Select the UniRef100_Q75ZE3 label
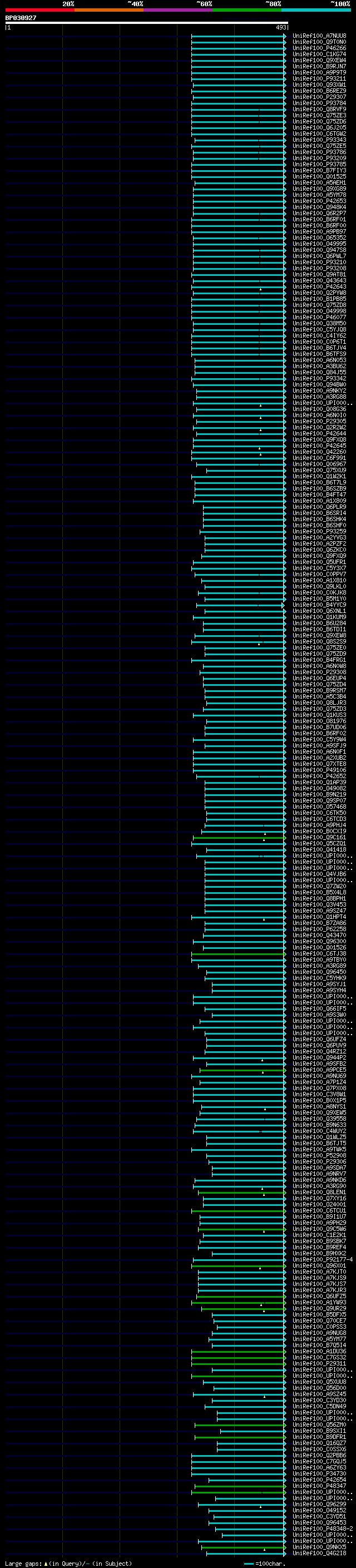 point(319,115)
